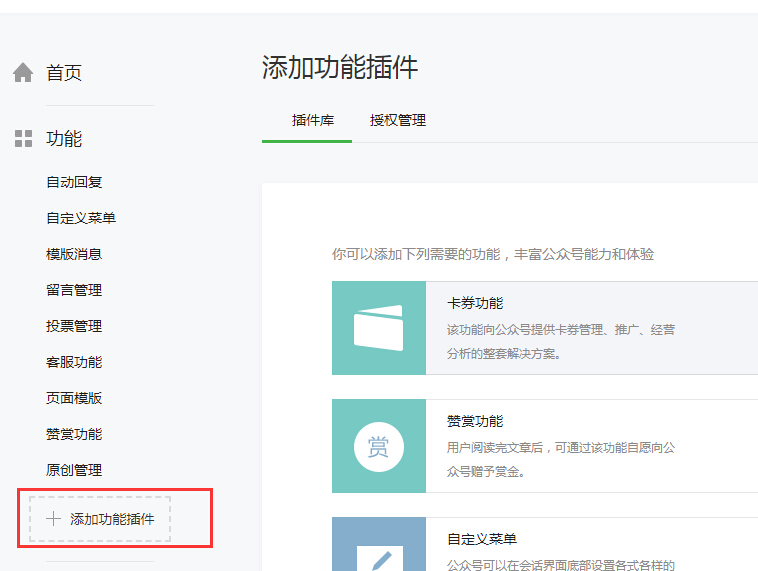Open the 赞赏功能 plugin card title
This screenshot has width=758, height=571.
(475, 422)
